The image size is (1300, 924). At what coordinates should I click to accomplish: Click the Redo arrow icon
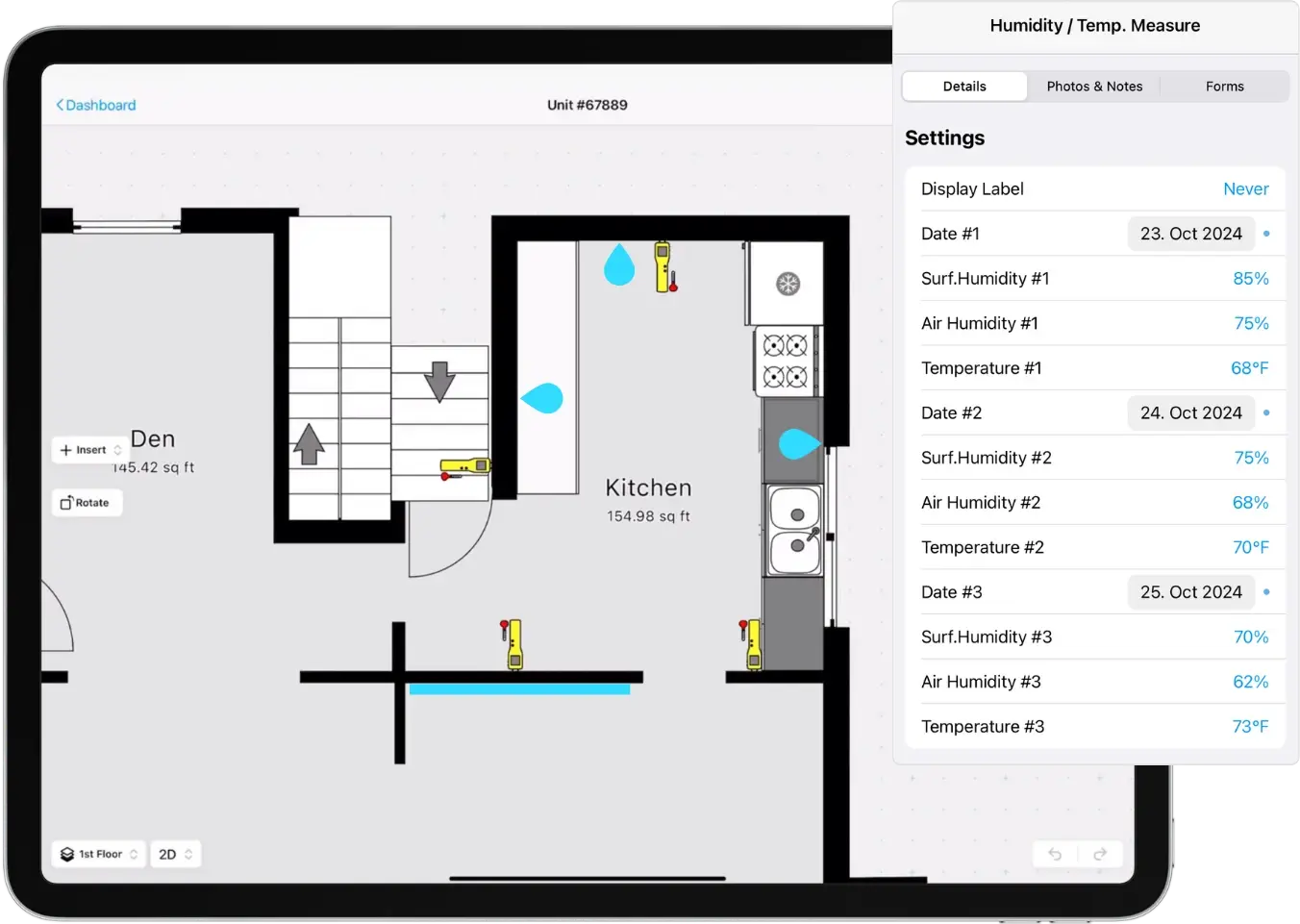coord(1101,854)
